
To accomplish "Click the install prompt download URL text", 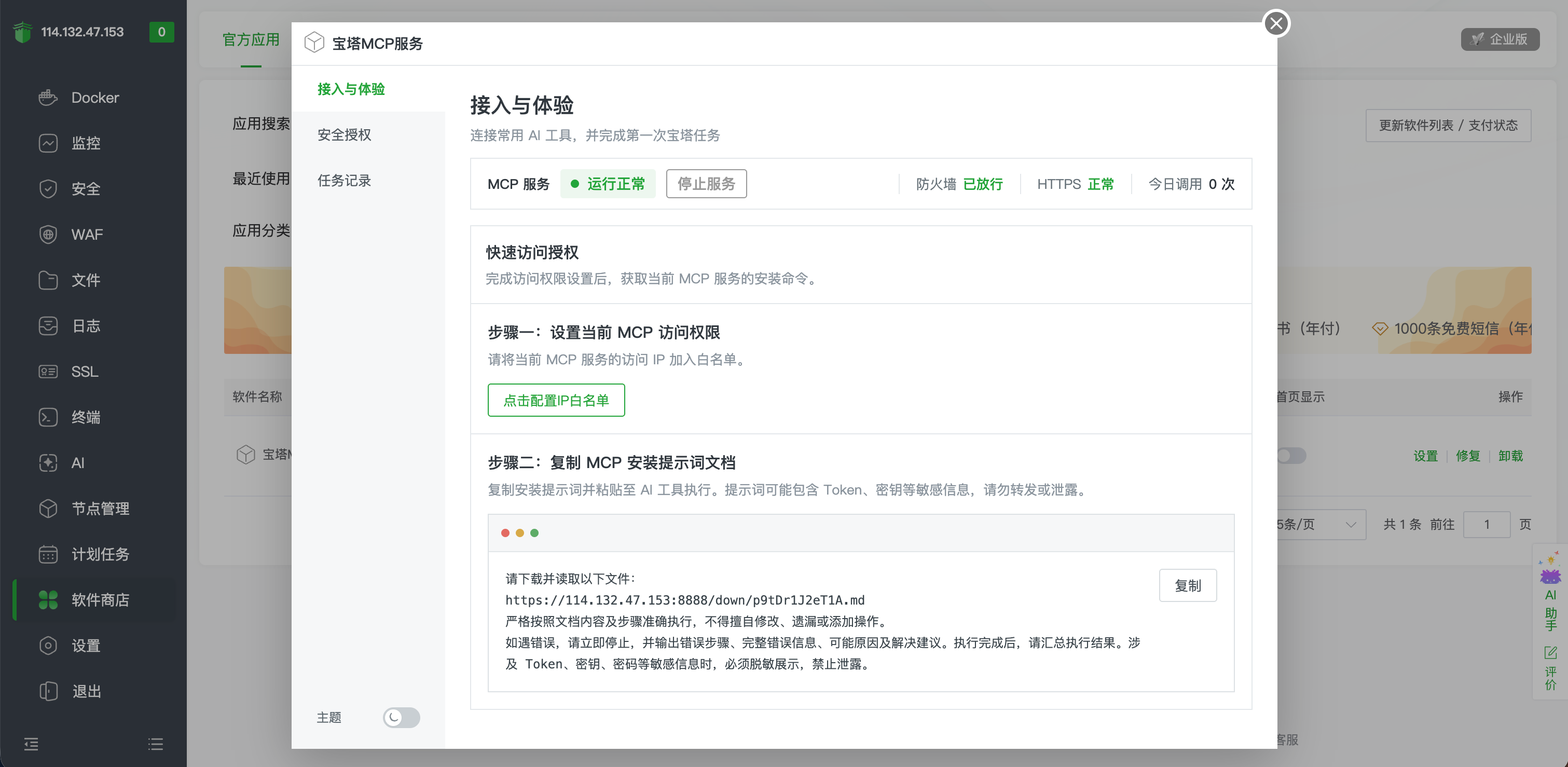I will (x=685, y=600).
